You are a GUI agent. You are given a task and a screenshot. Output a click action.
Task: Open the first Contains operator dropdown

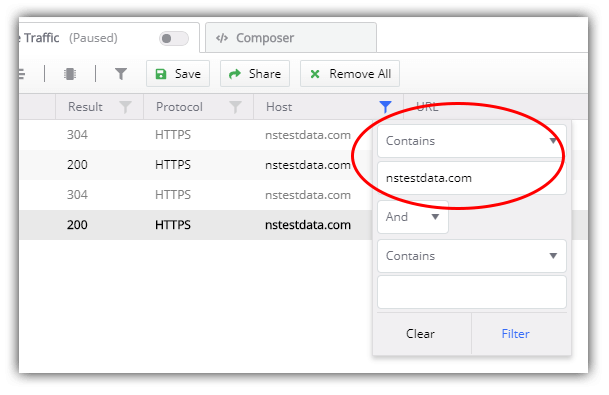pyautogui.click(x=472, y=141)
